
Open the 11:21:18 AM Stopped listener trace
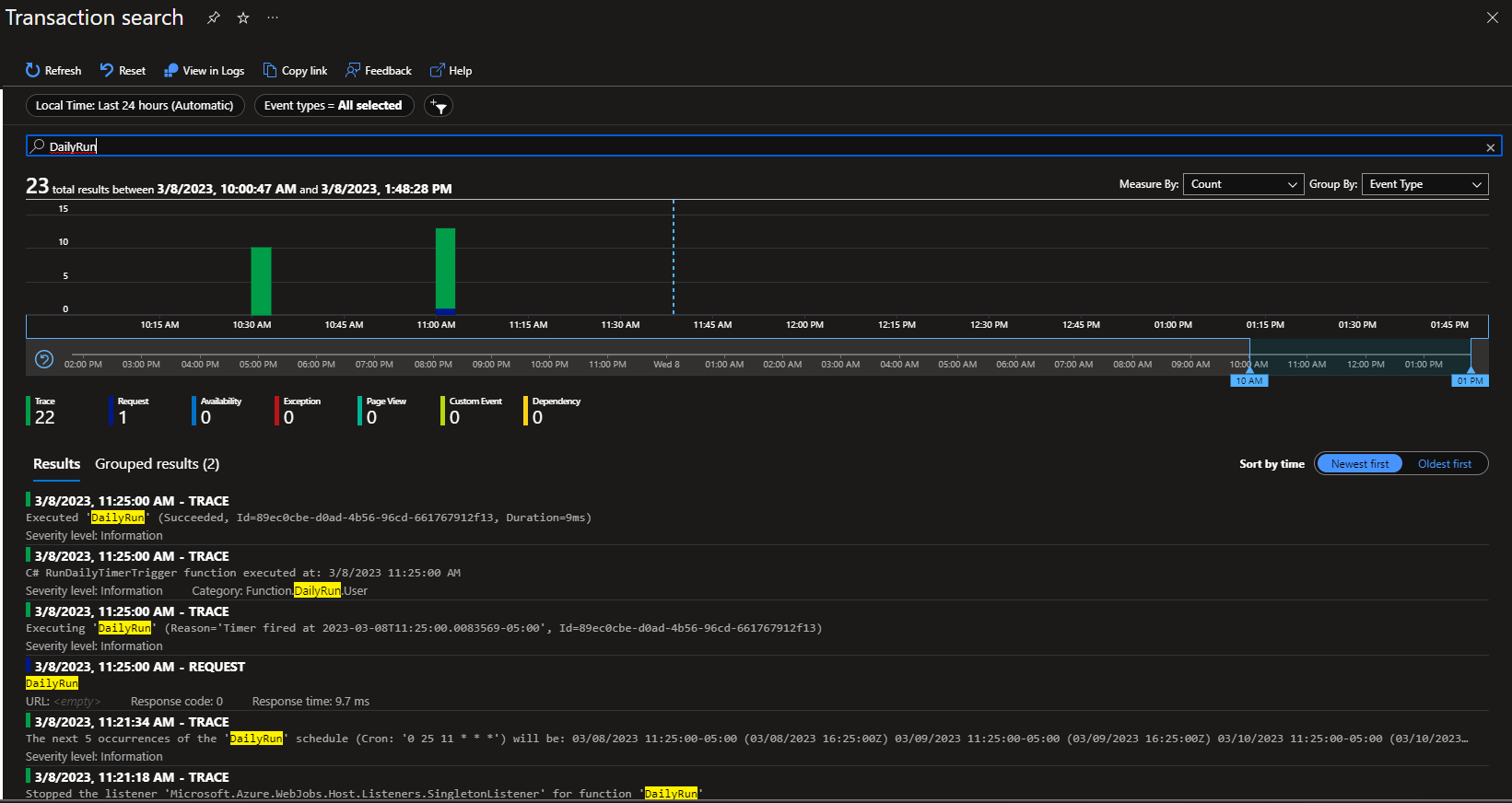click(757, 785)
